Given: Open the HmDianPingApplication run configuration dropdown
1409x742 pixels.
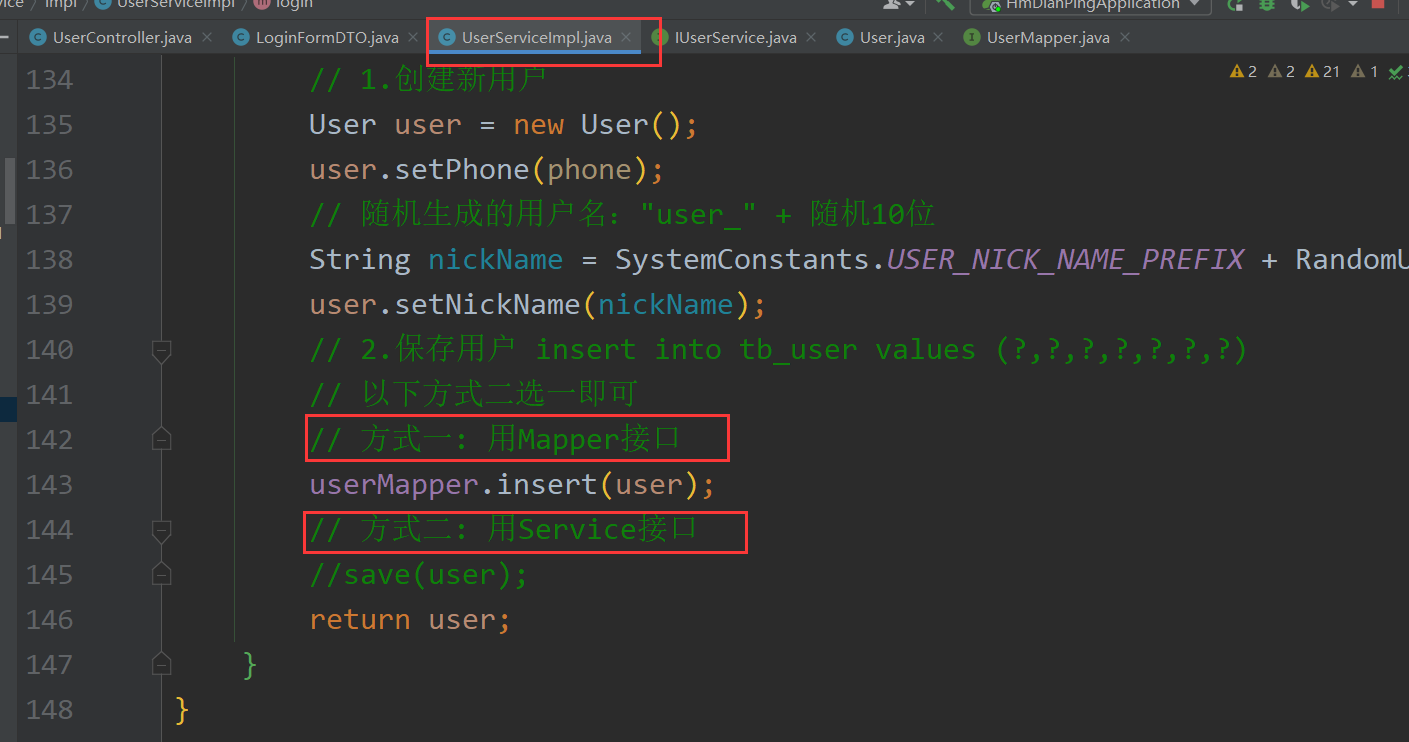Looking at the screenshot, I should coord(1090,4).
